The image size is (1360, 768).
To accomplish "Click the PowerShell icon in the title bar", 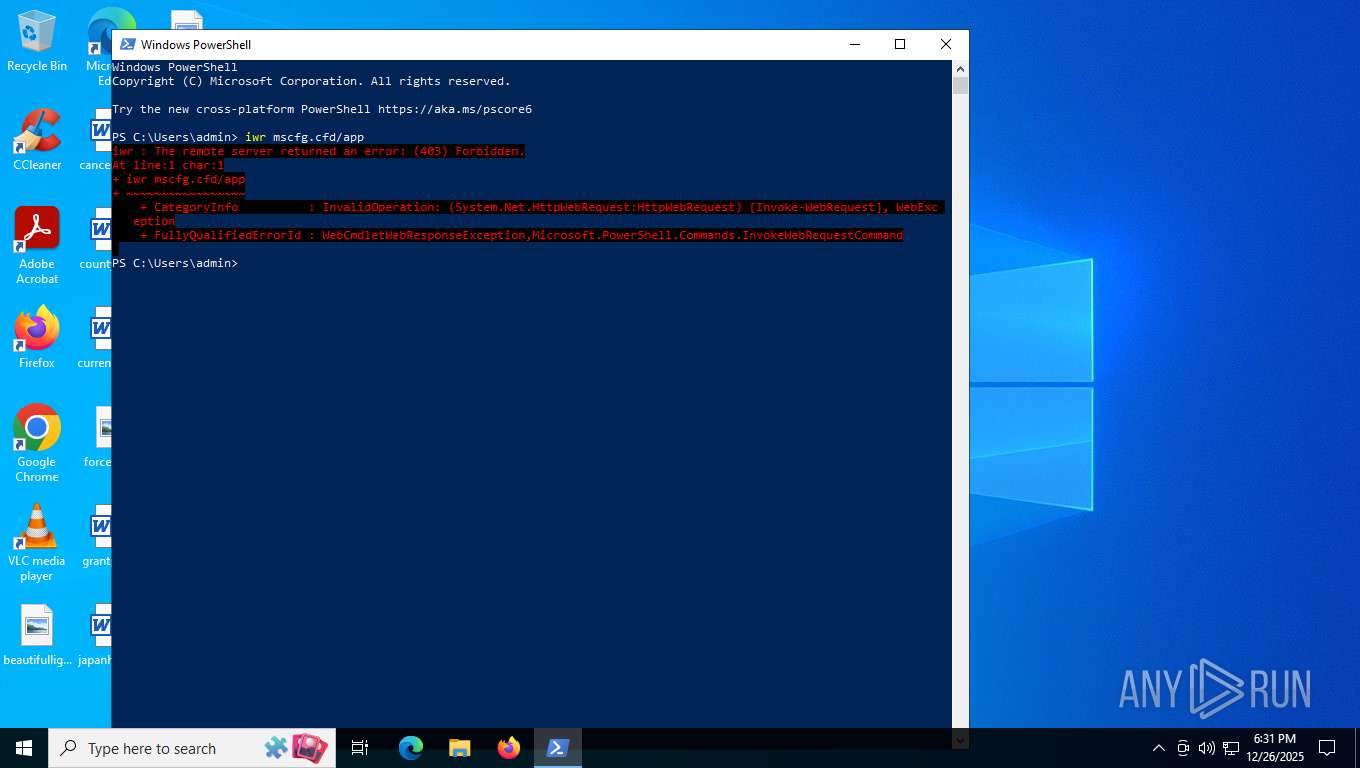I will coord(128,44).
